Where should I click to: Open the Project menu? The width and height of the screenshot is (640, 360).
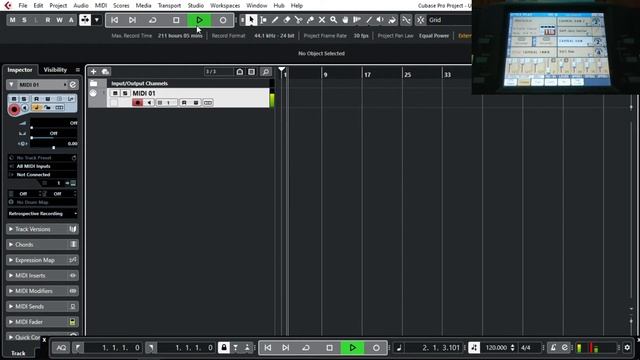58,6
